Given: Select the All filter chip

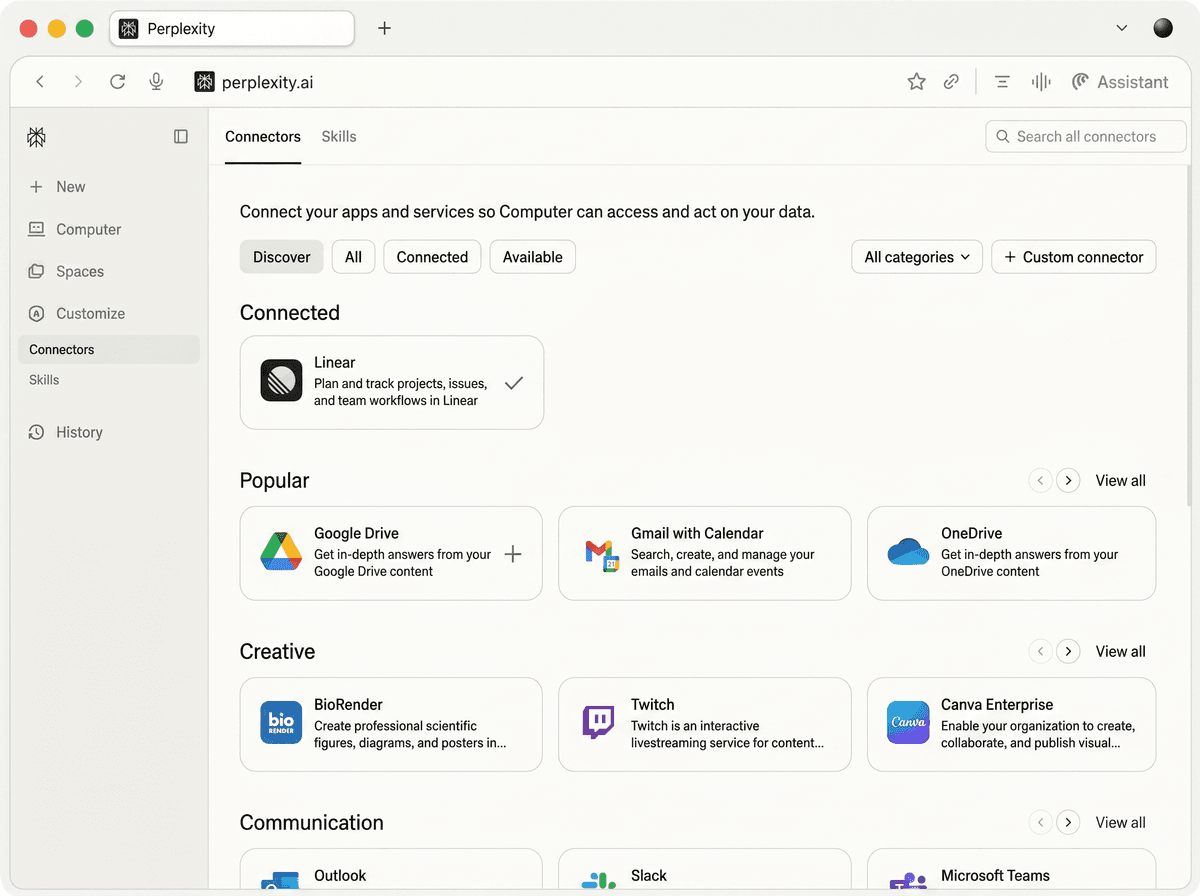Looking at the screenshot, I should coord(353,257).
